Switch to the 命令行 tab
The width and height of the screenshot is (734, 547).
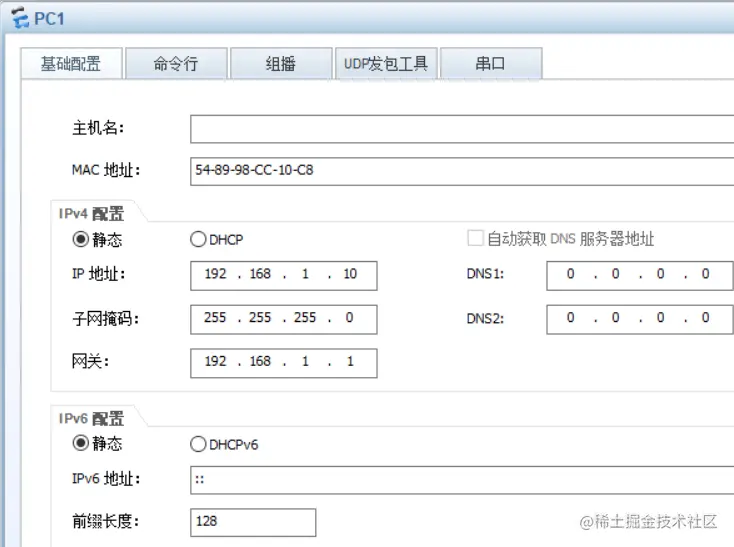[x=176, y=63]
